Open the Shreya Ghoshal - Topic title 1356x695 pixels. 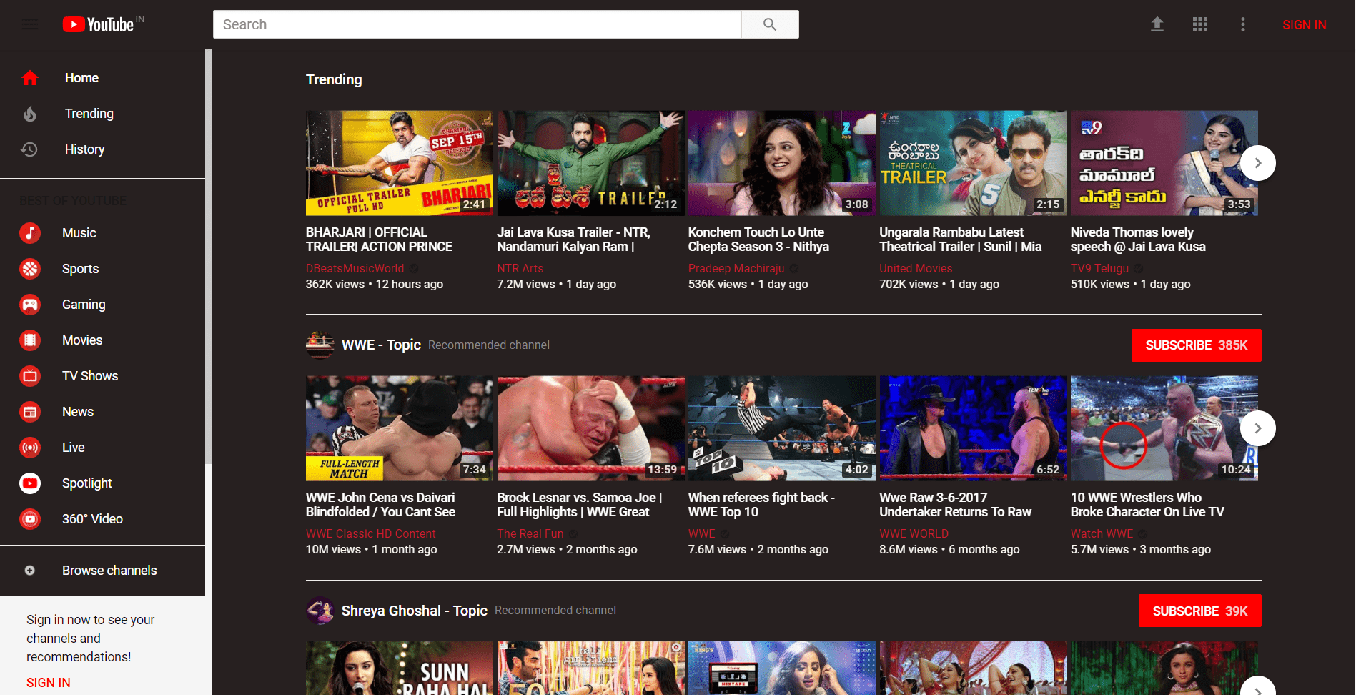coord(414,610)
